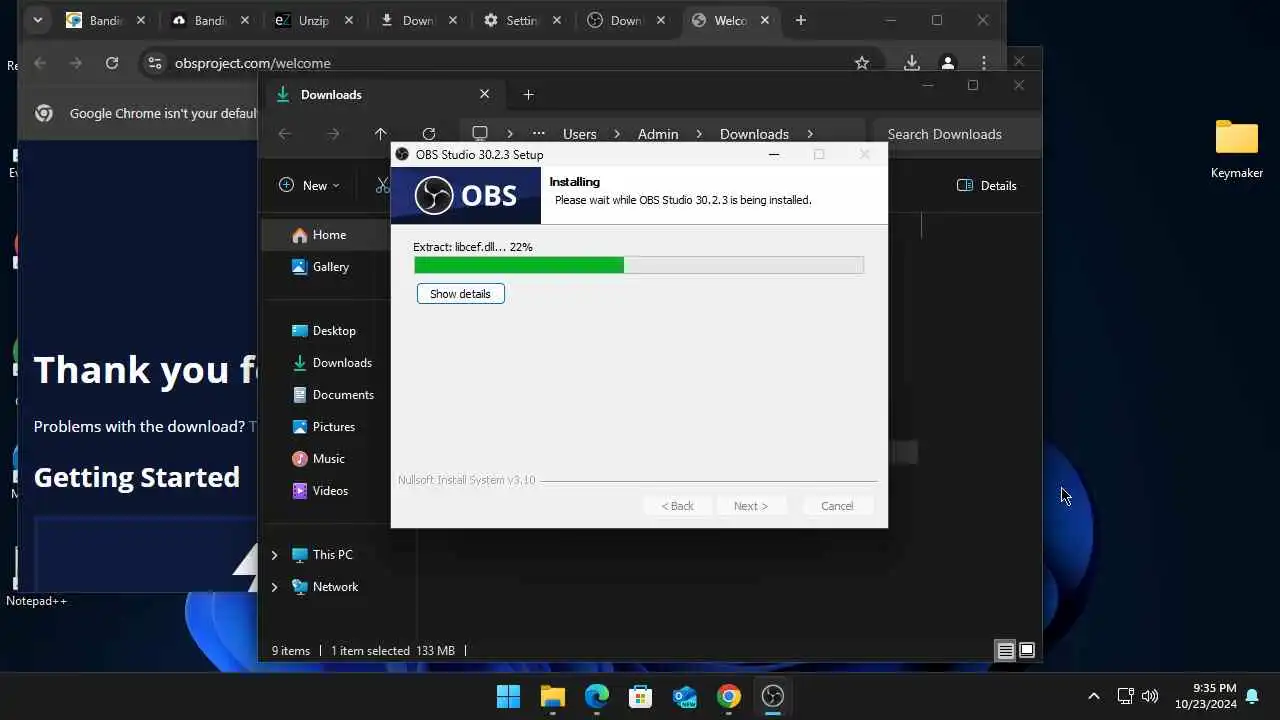Click the Search Downloads field
The image size is (1280, 720).
coord(957,134)
